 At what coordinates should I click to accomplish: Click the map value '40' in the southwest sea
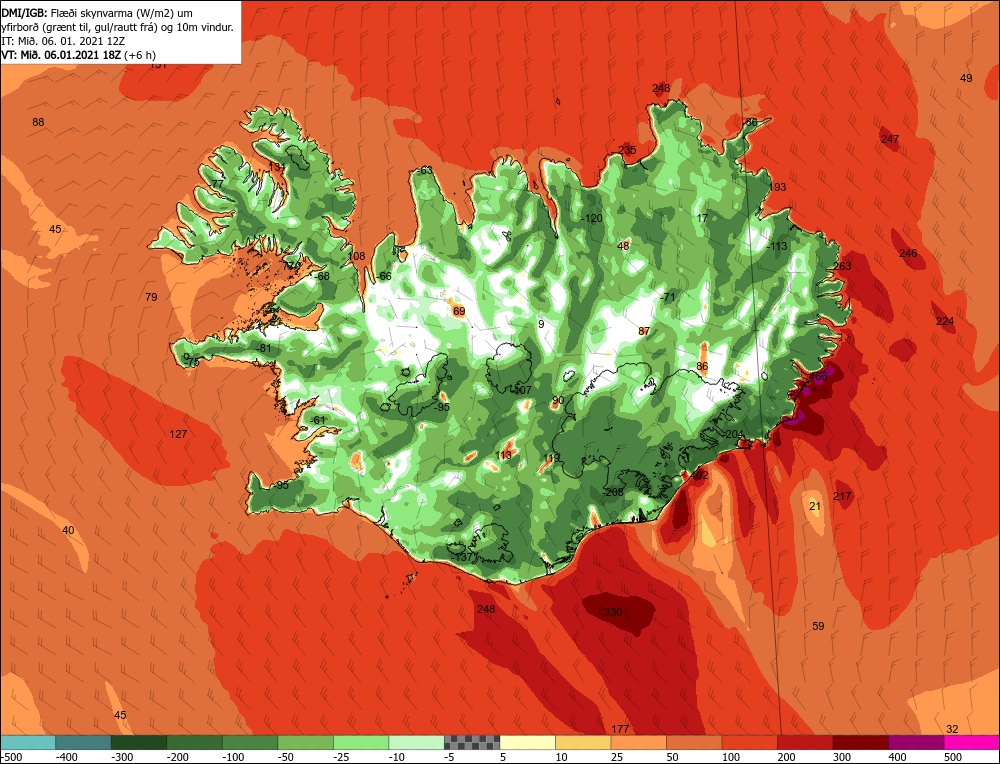pos(68,531)
